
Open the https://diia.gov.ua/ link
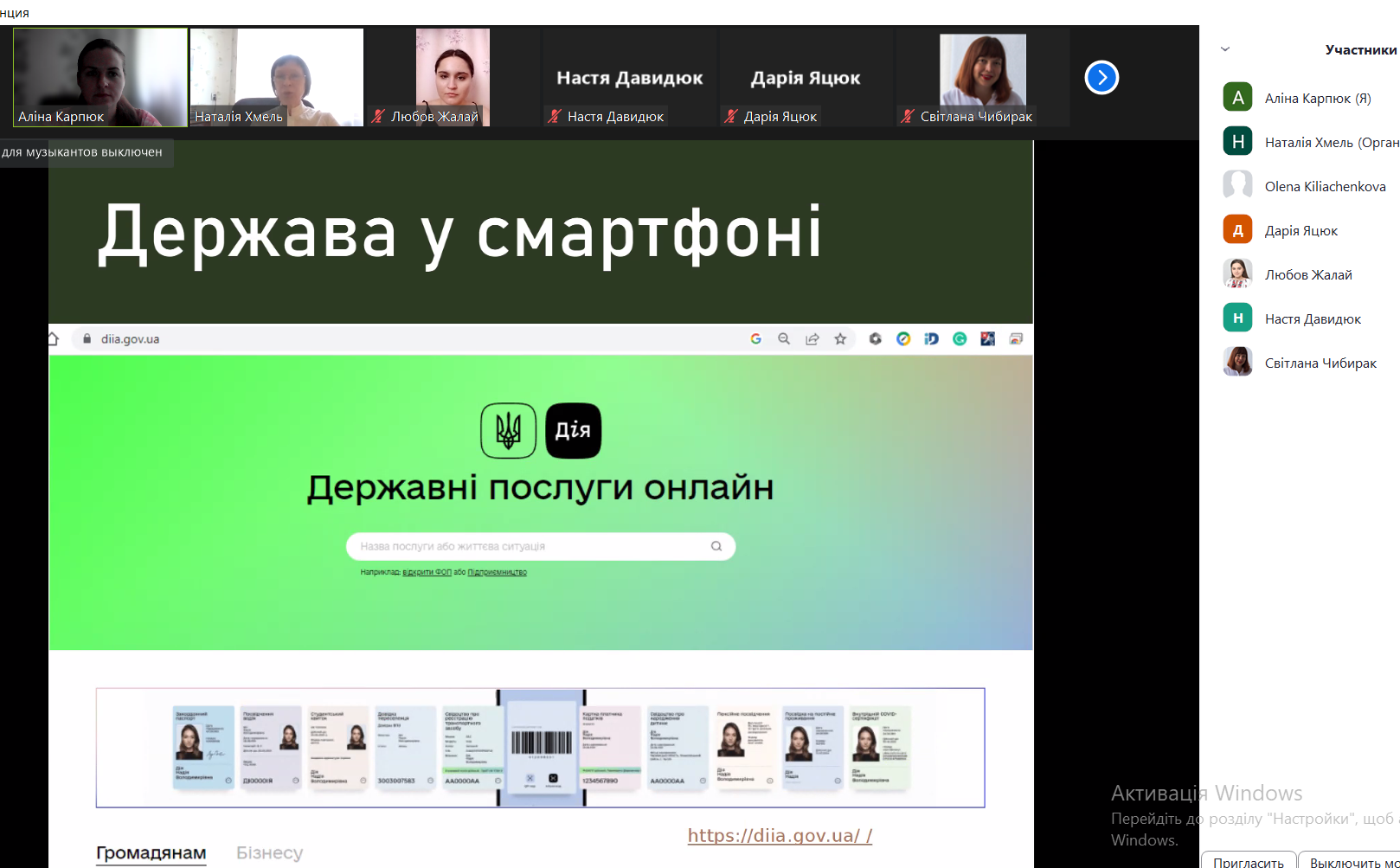click(x=779, y=835)
